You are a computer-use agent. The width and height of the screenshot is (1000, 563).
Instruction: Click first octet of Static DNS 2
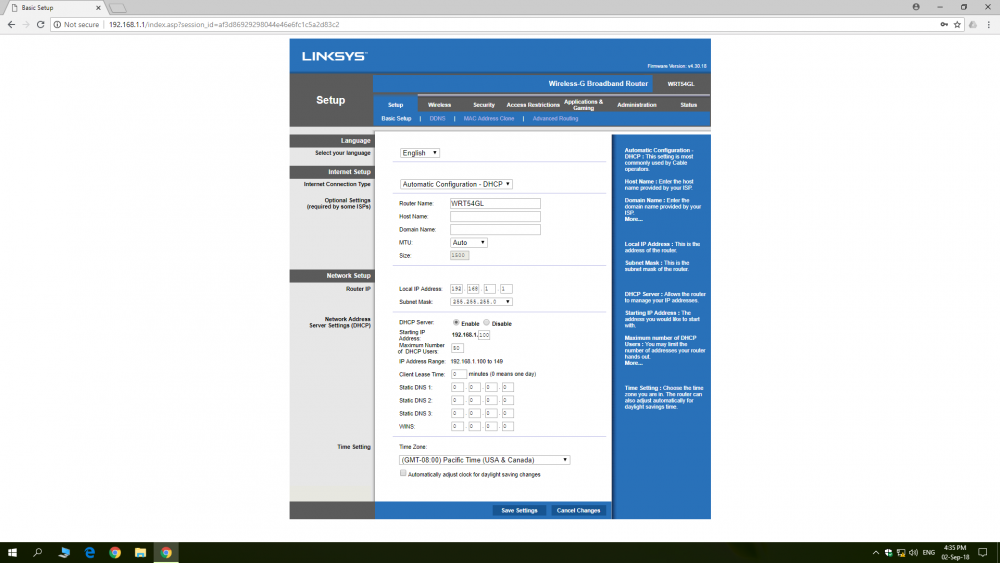click(x=457, y=400)
